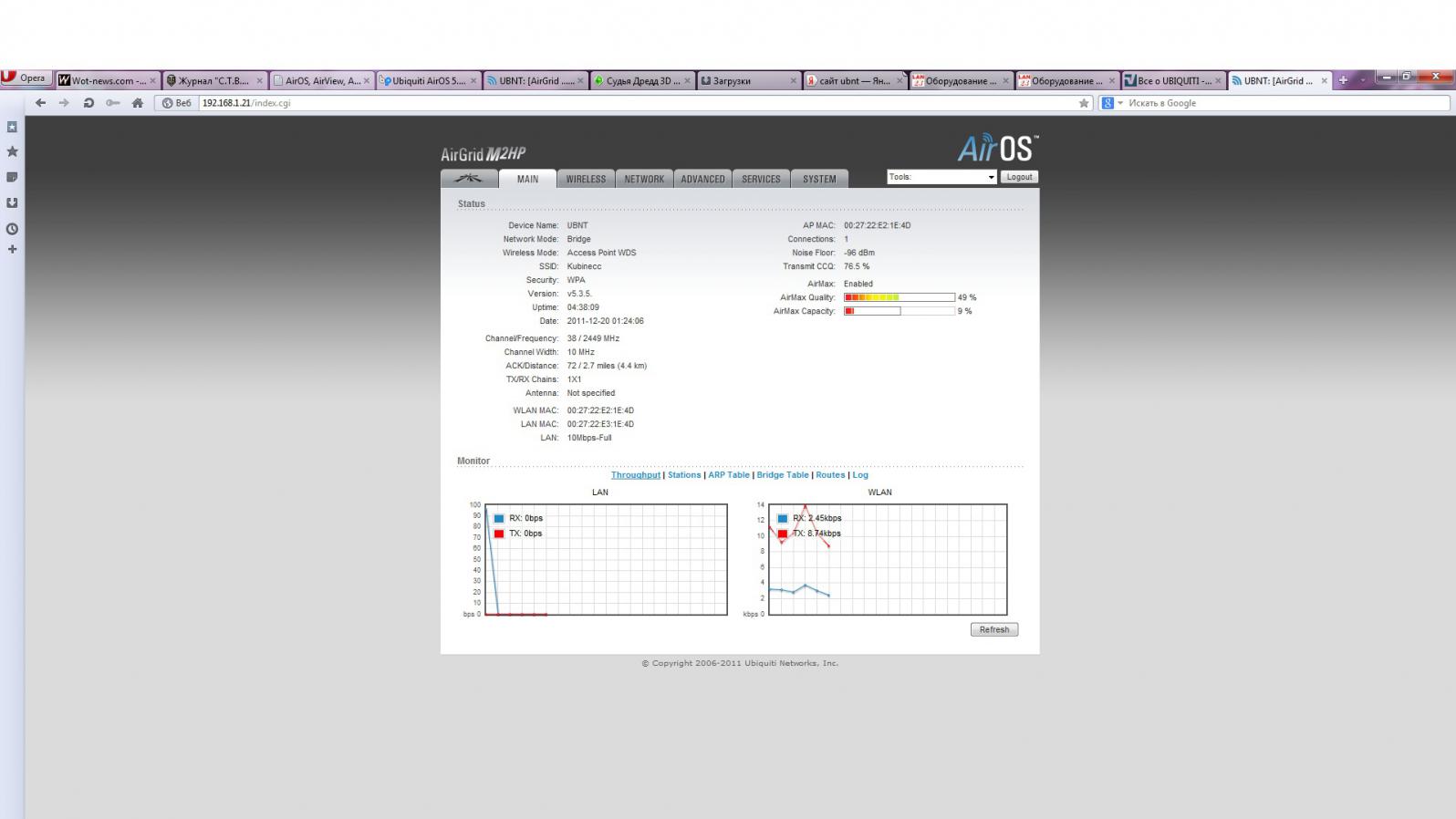Add a panel with the sidebar plus icon
The height and width of the screenshot is (819, 1456).
point(12,249)
